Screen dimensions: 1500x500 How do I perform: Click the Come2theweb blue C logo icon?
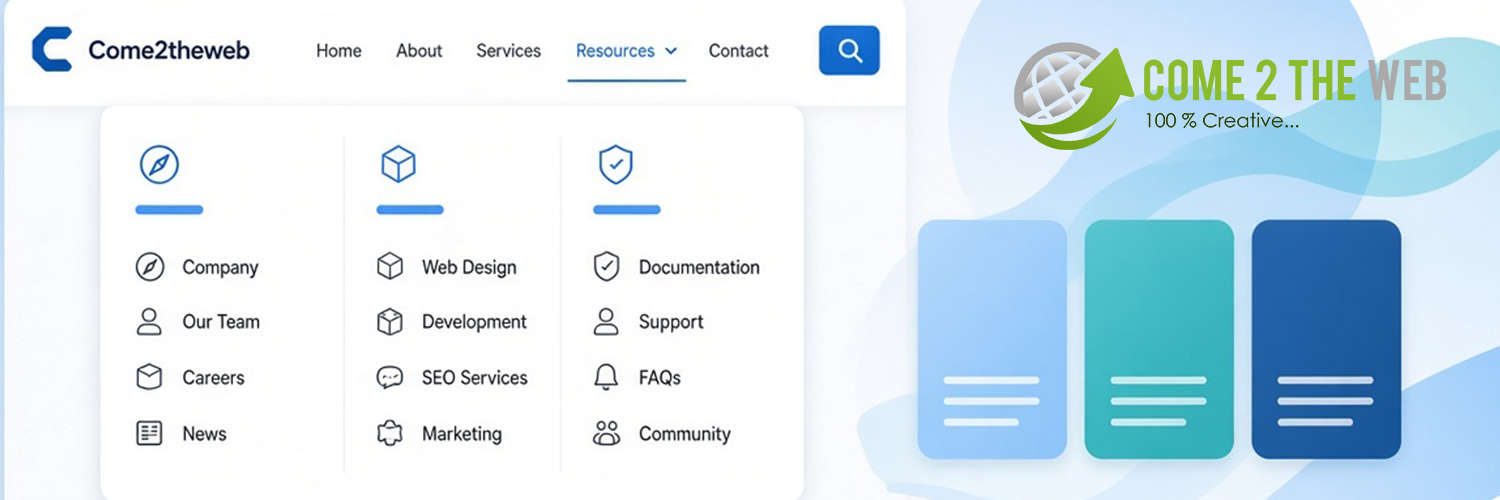(x=51, y=50)
